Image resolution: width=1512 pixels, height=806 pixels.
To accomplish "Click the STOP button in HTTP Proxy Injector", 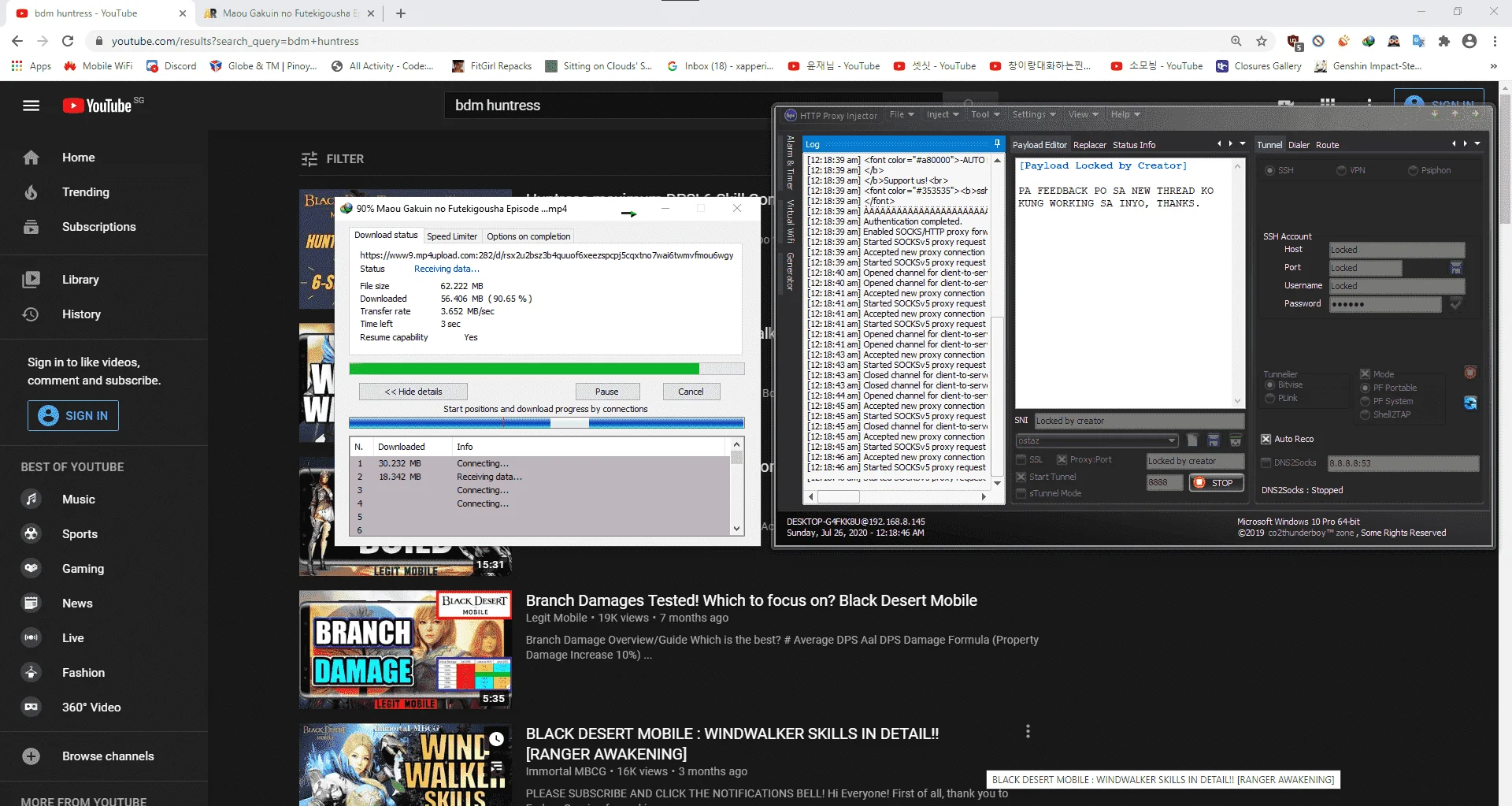I will tap(1216, 483).
